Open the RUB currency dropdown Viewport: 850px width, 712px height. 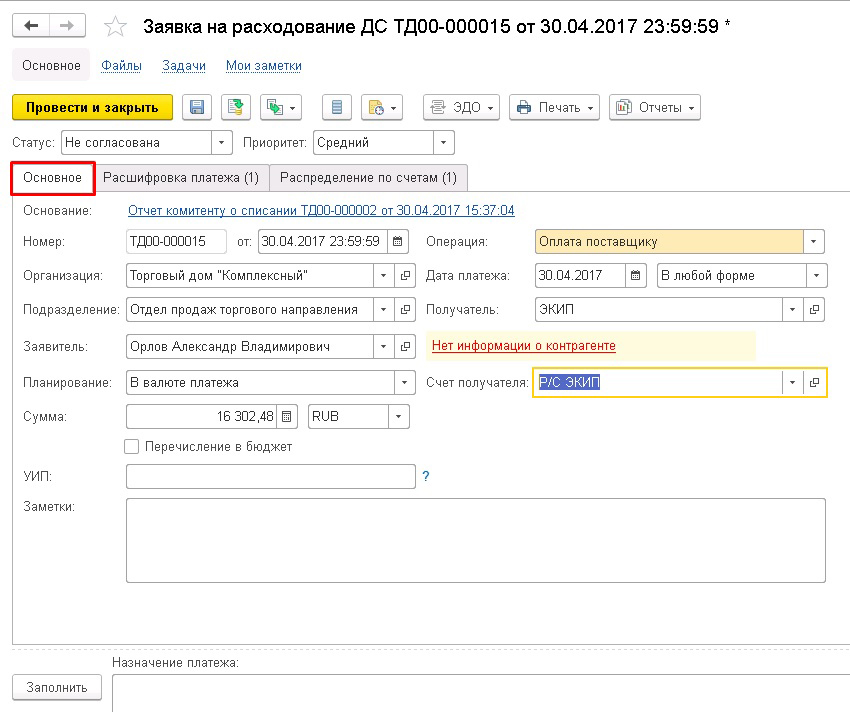click(399, 416)
